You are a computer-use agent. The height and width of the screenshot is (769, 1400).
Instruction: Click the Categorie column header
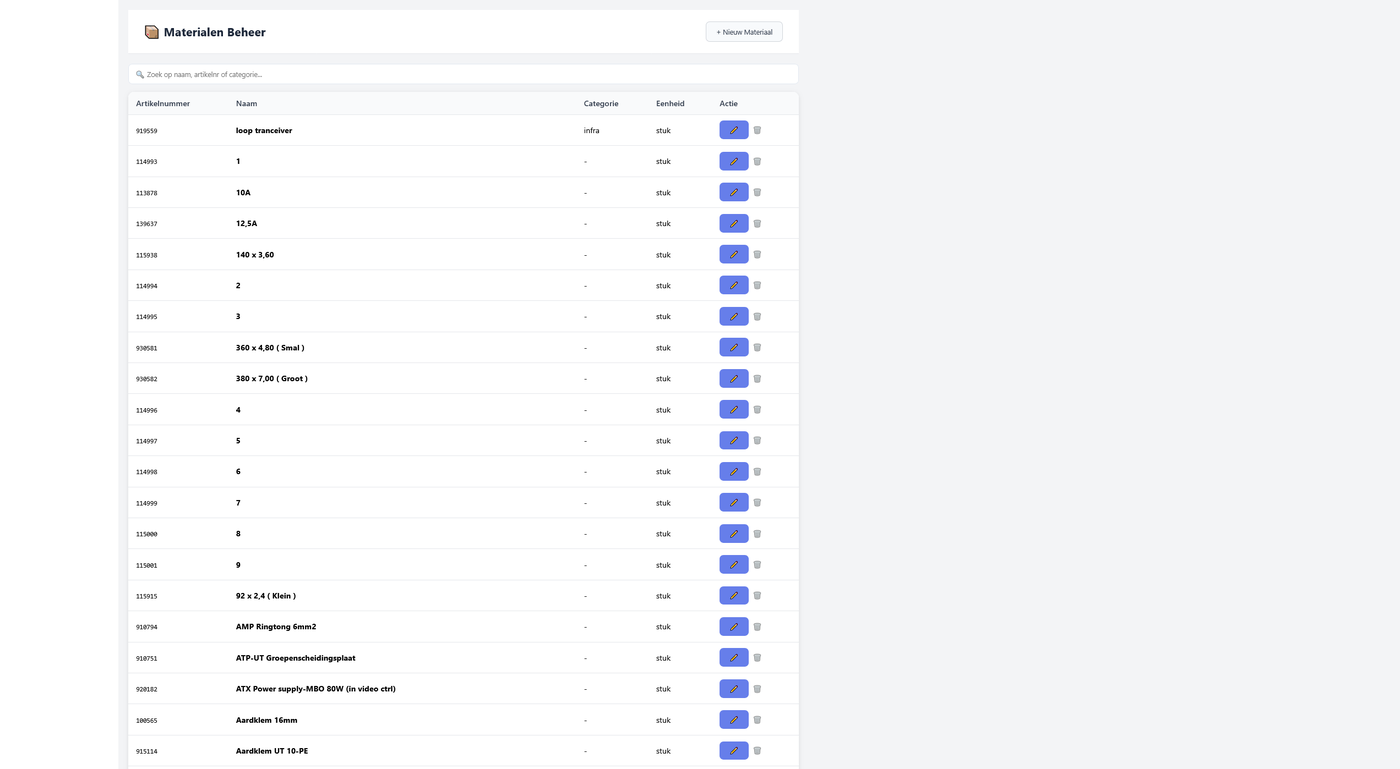[601, 103]
